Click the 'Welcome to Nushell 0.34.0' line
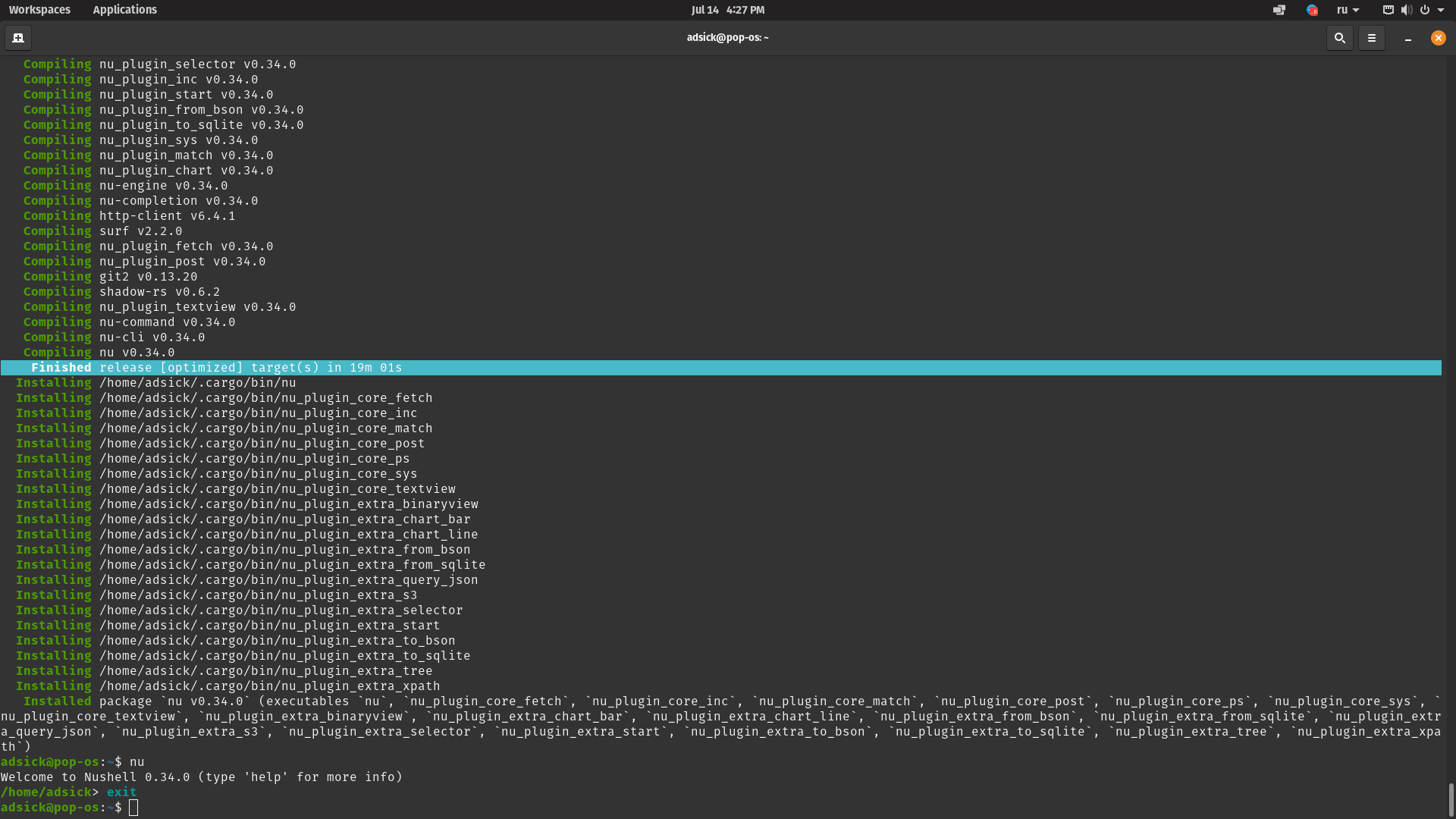The height and width of the screenshot is (819, 1456). click(x=202, y=777)
